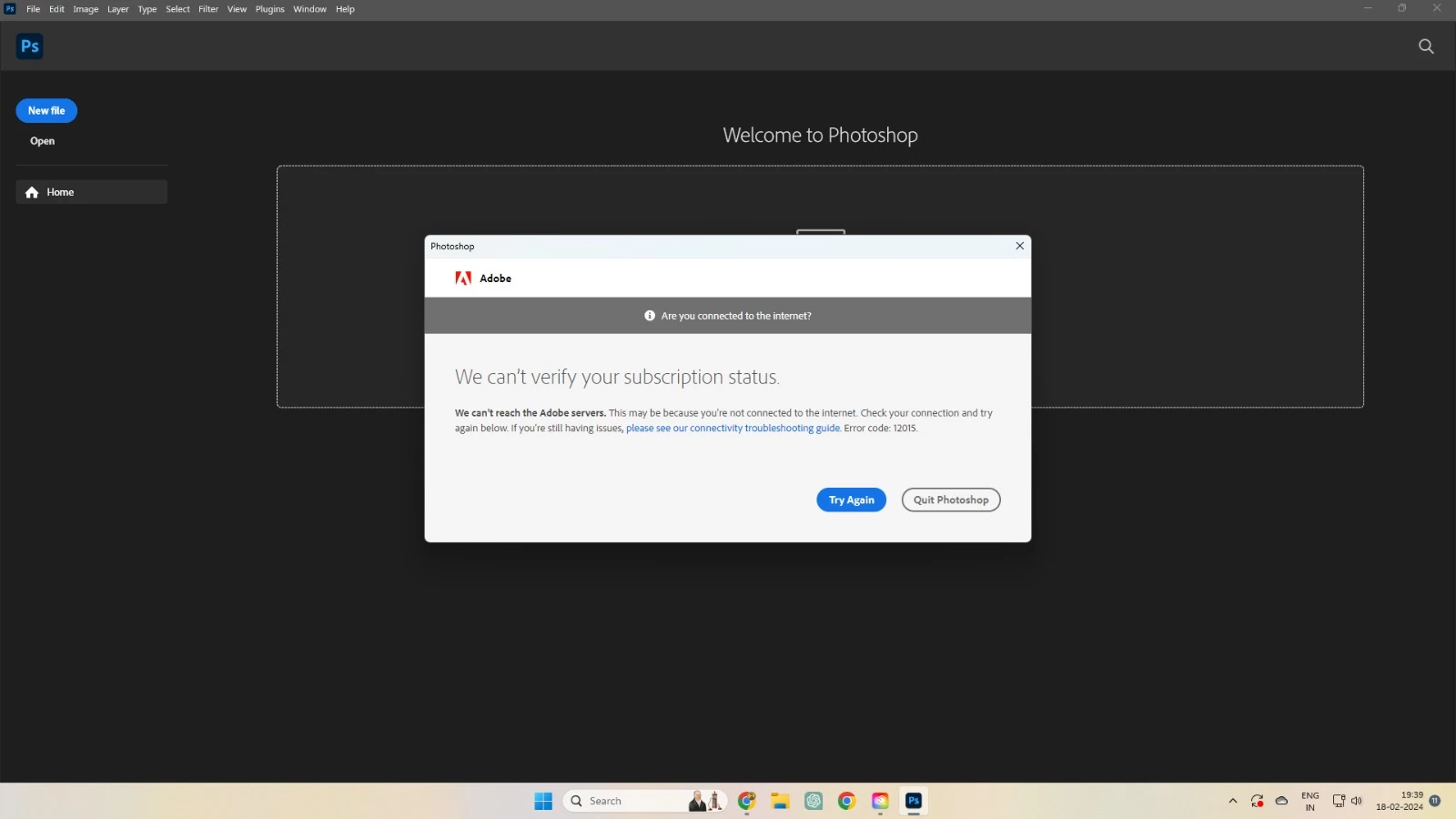Click the Home icon in sidebar
1456x819 pixels.
click(32, 192)
